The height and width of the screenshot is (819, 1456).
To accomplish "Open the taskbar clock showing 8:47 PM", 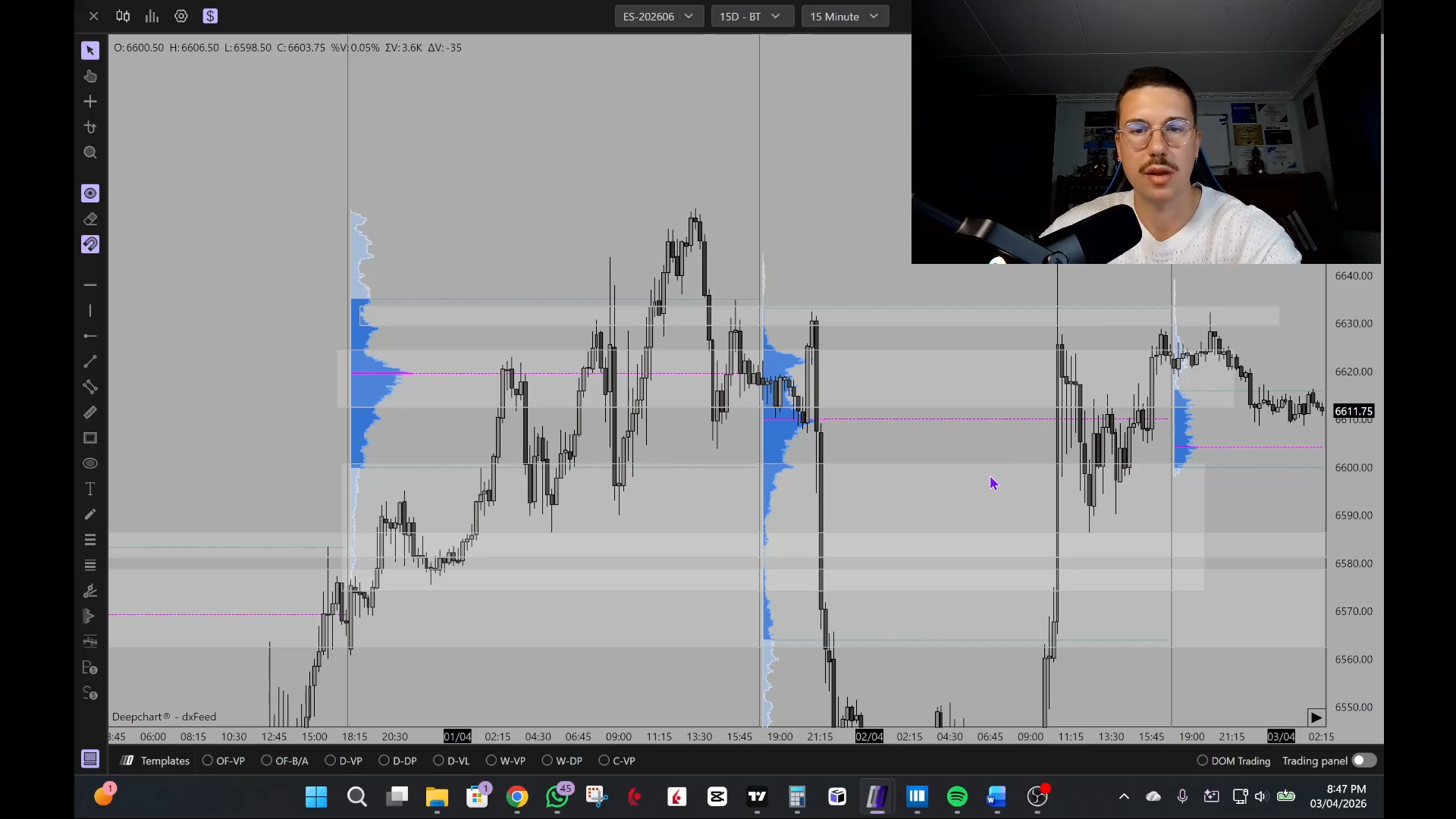I will [x=1338, y=796].
